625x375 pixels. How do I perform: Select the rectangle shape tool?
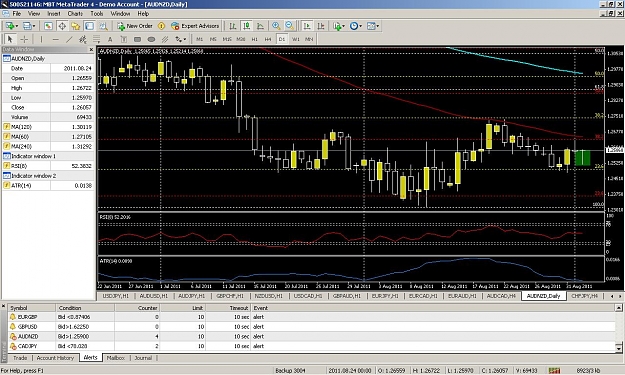[138, 39]
